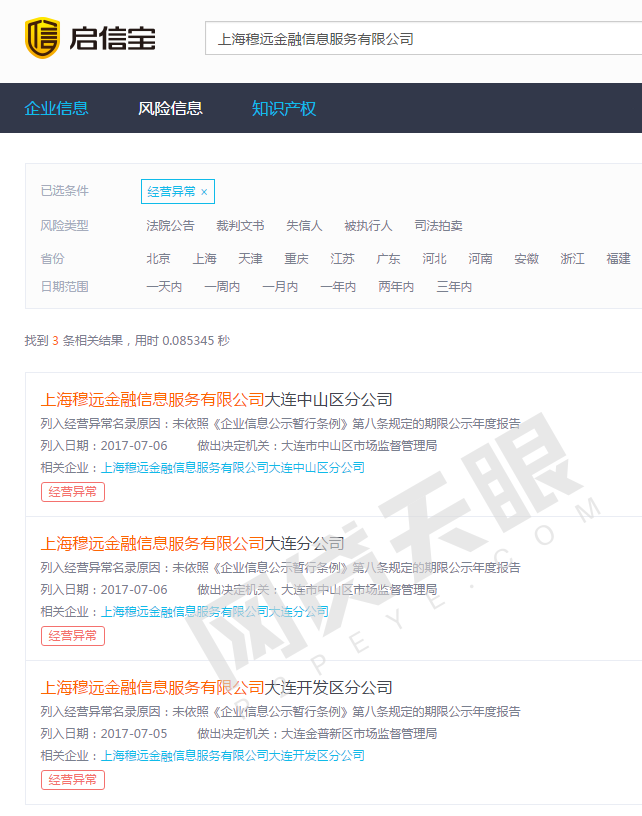Open the 知识产权 tab
Screen dimensions: 642x816
tap(284, 108)
